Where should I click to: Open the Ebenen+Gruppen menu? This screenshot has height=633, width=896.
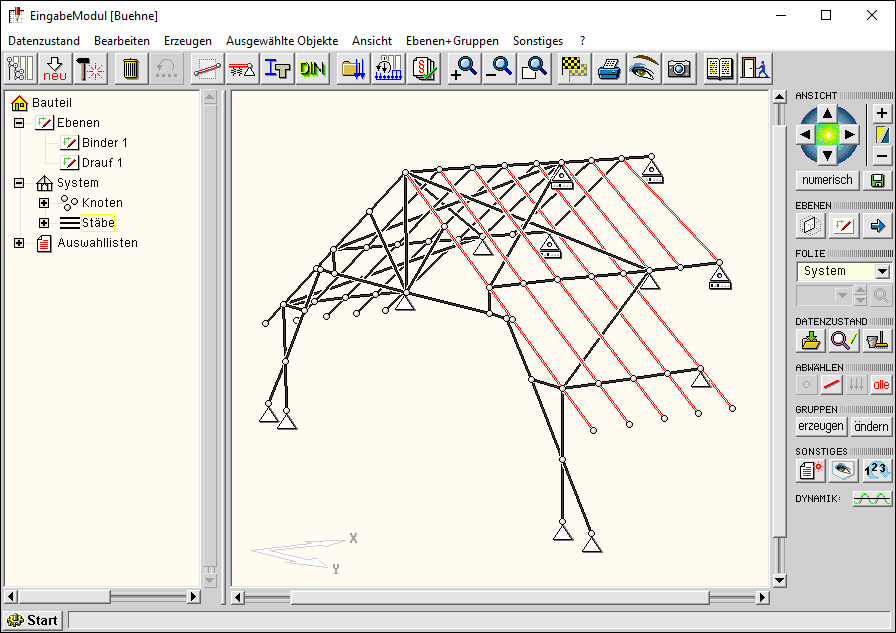(452, 41)
